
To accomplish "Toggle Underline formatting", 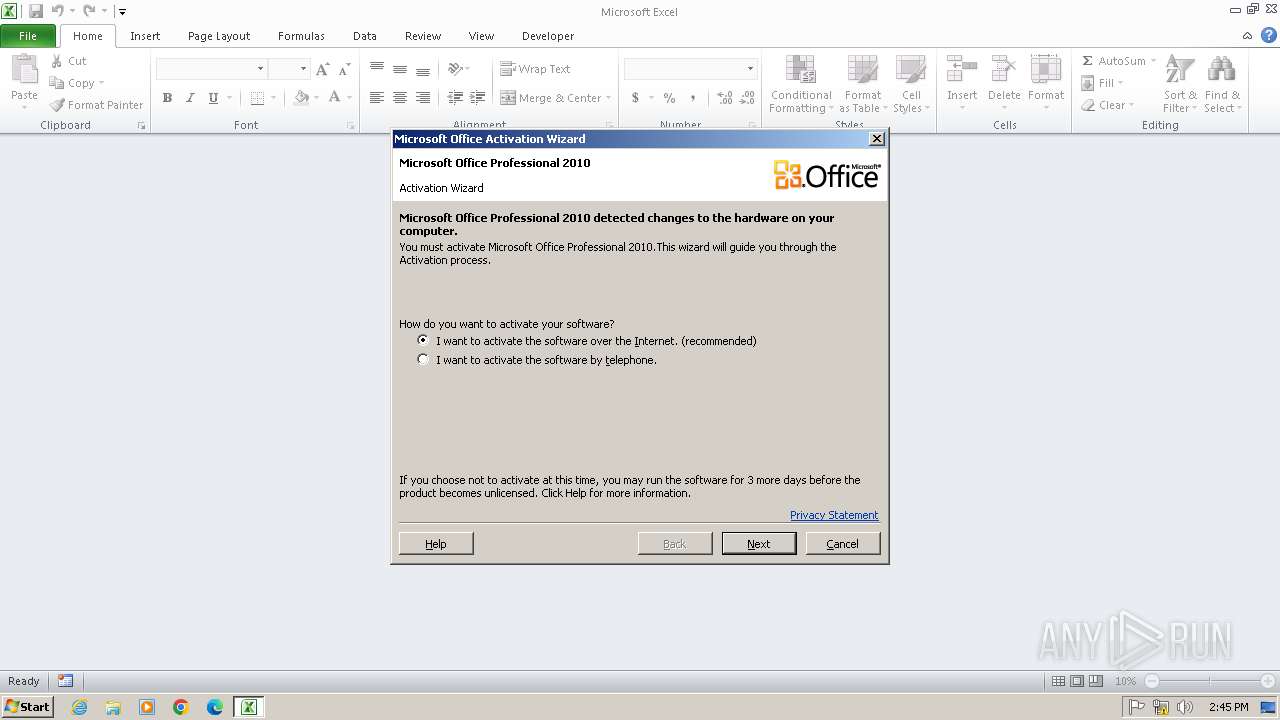I will tap(213, 98).
